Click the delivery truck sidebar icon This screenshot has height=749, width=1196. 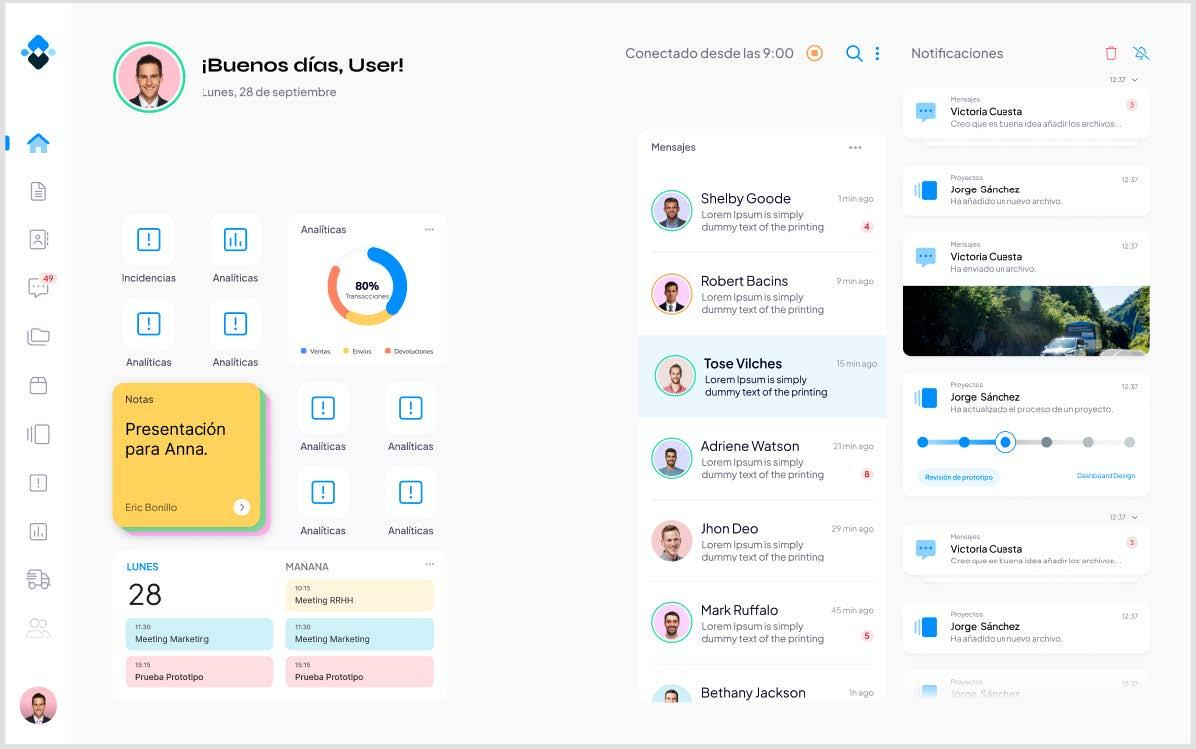[x=38, y=579]
